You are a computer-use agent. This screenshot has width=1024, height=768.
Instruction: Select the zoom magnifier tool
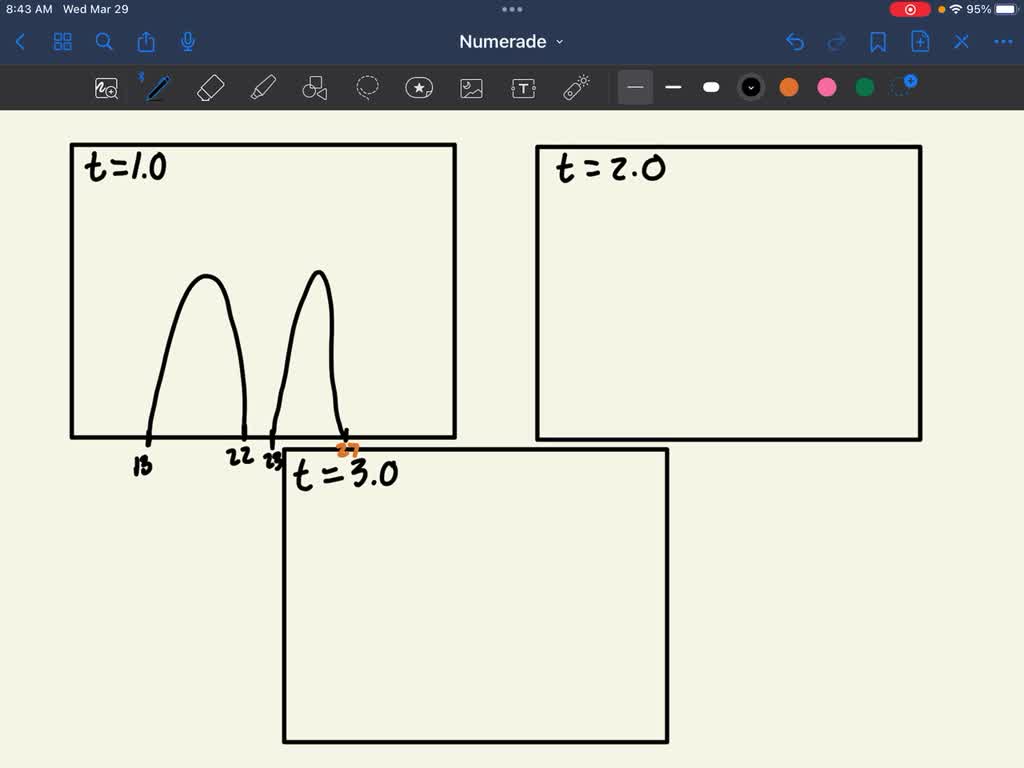tap(105, 88)
